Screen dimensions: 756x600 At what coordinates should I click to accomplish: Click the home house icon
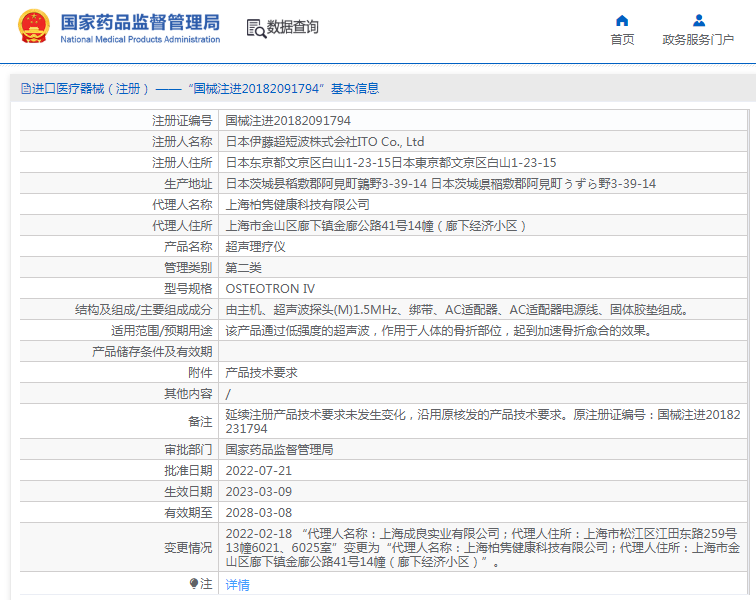(622, 20)
